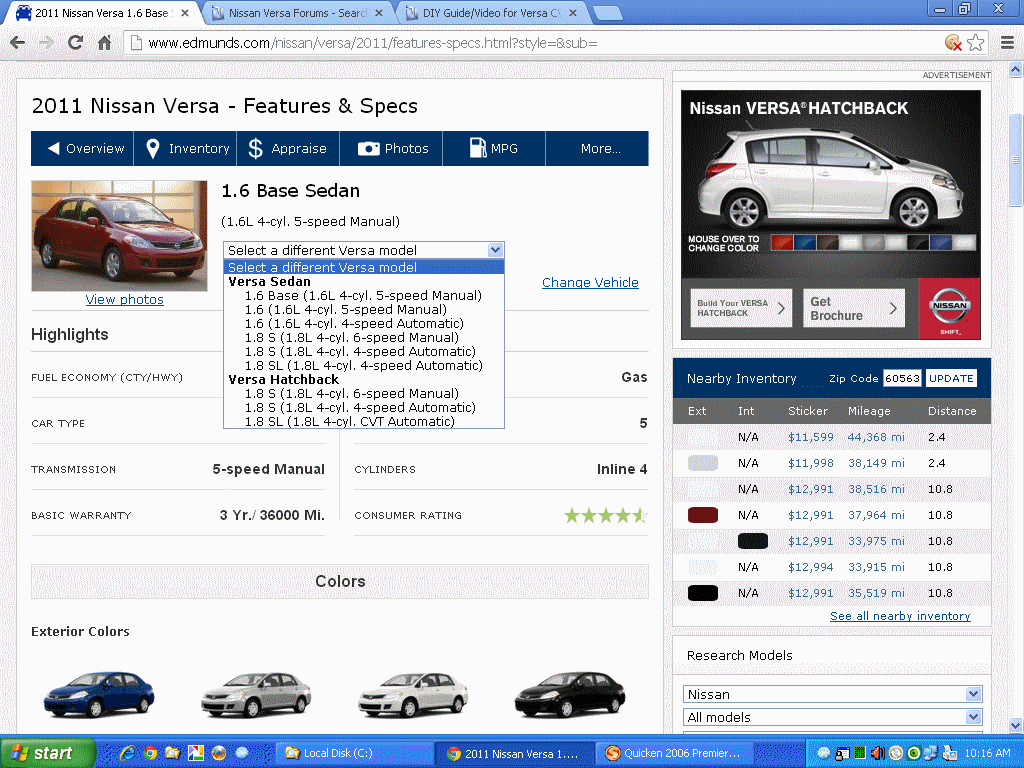Open the $12,994 inventory listing
This screenshot has height=768, width=1024.
(810, 567)
